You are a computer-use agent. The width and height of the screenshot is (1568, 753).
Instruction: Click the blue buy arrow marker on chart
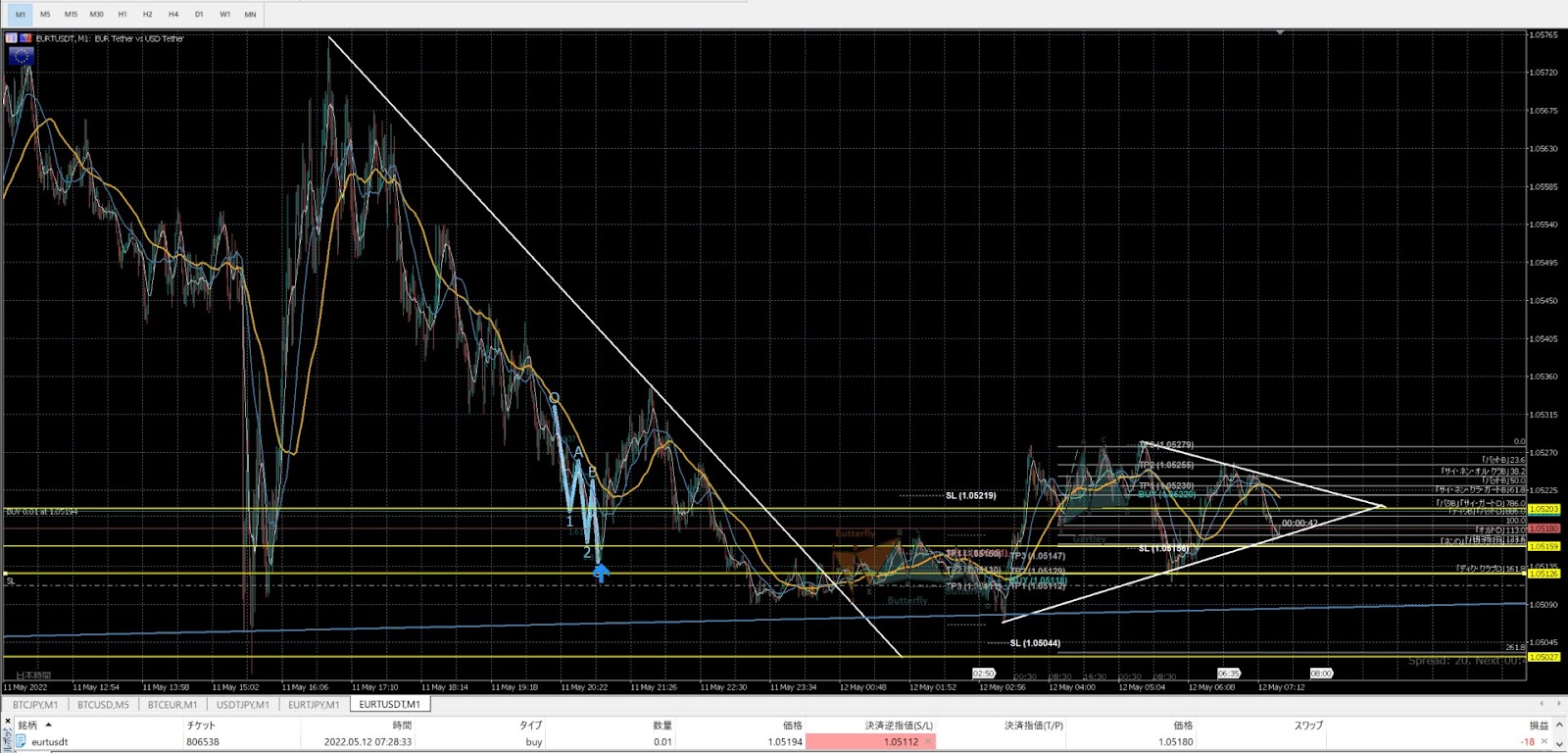point(600,572)
